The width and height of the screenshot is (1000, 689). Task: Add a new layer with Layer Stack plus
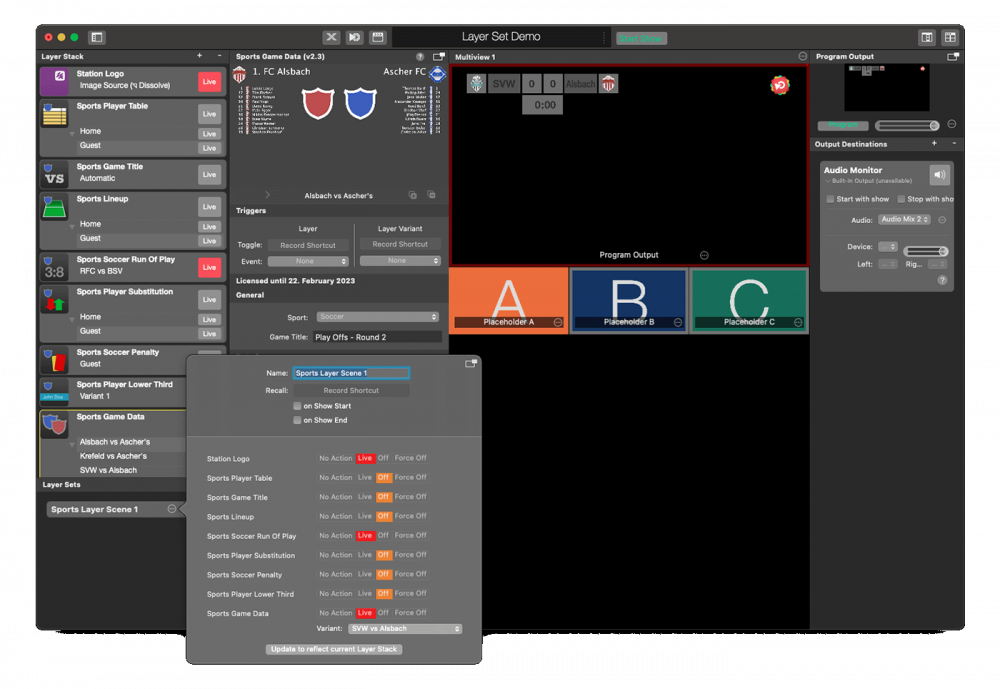[200, 56]
